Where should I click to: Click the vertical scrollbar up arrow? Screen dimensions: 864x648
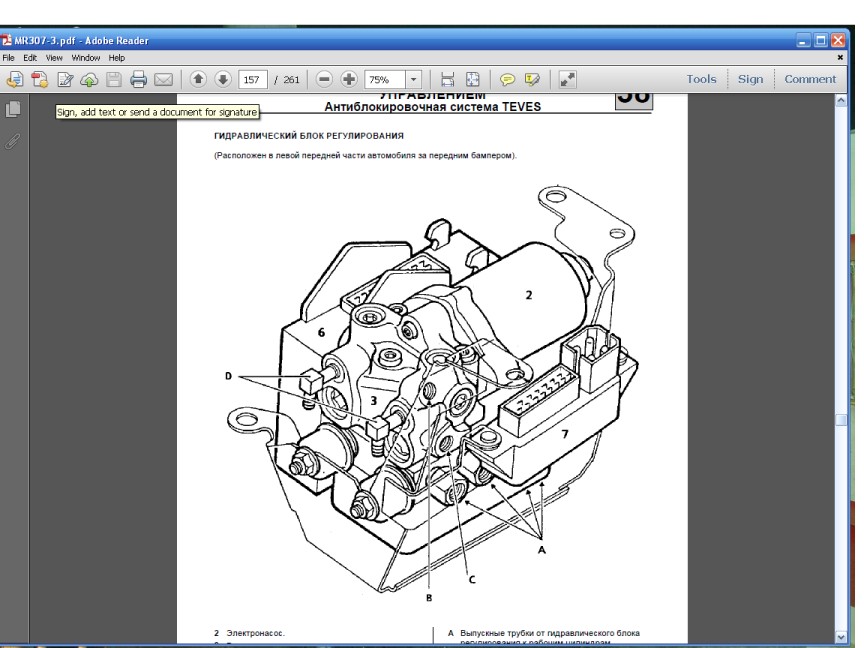tap(841, 100)
